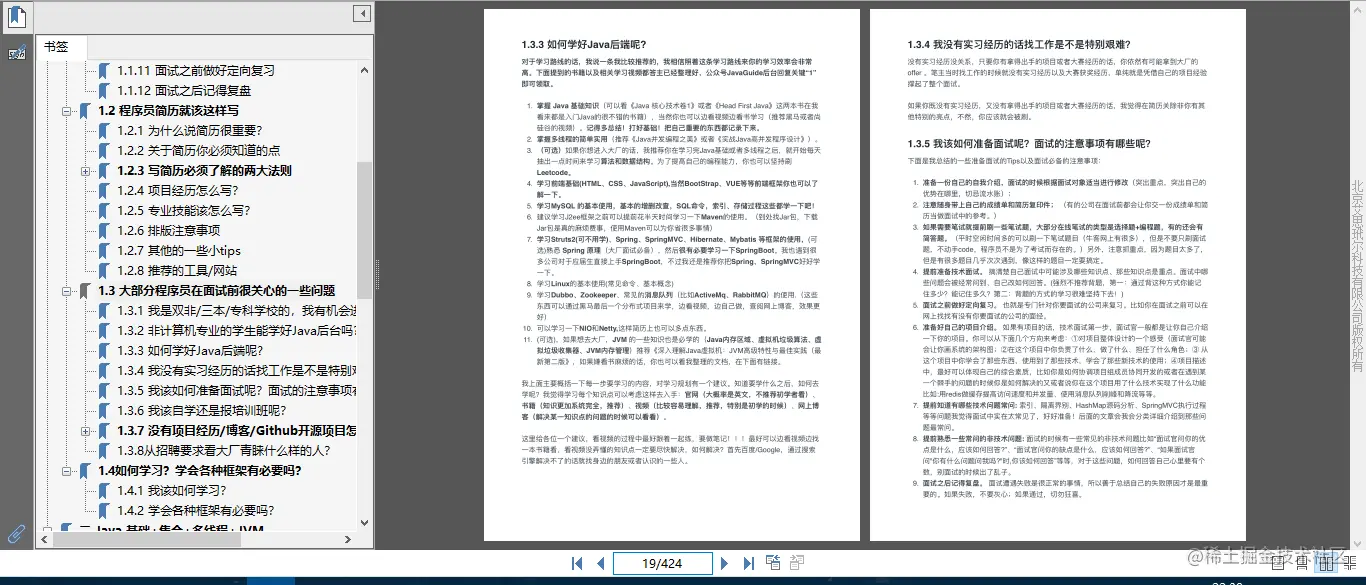Select the 书签 tab
The image size is (1366, 585).
62,47
